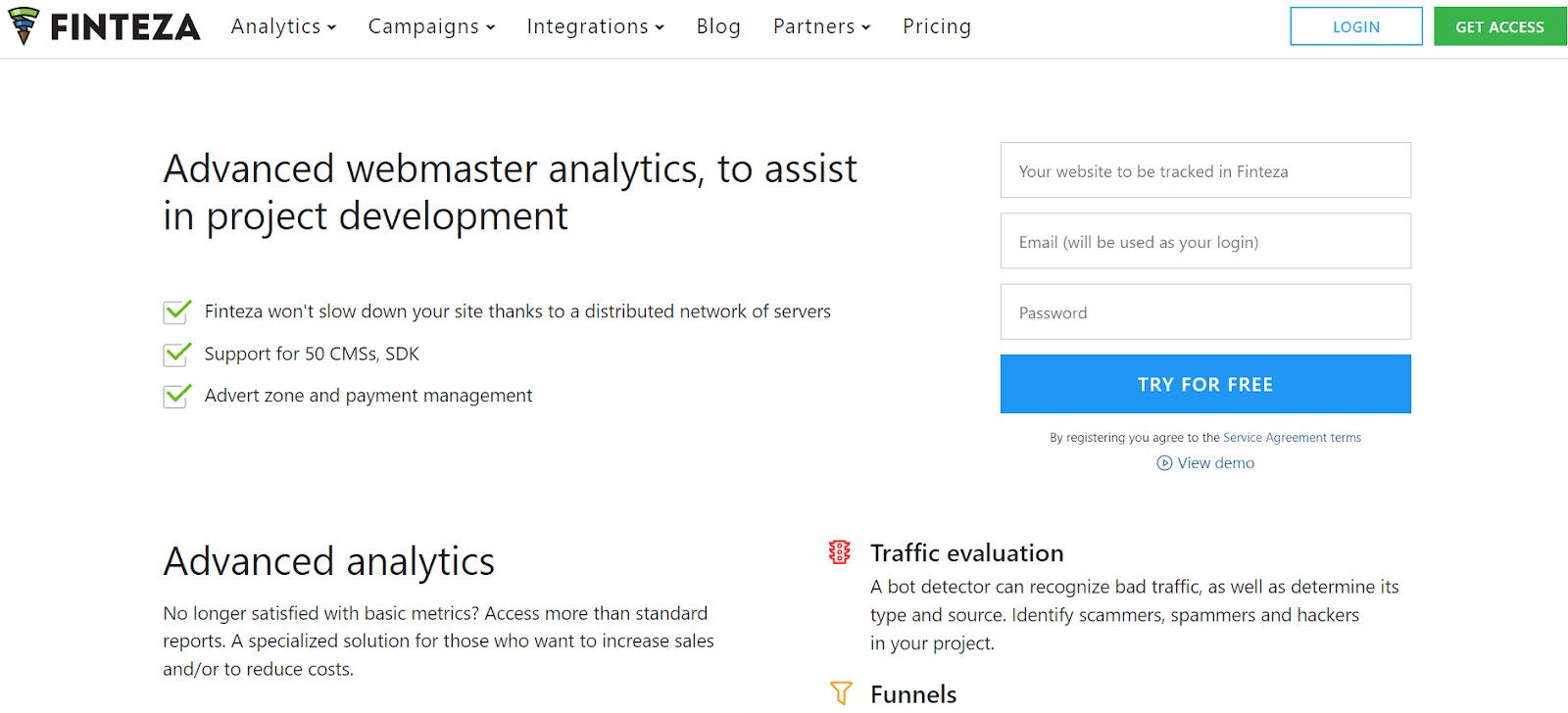Click the LOGIN button
The height and width of the screenshot is (713, 1568).
tap(1356, 26)
